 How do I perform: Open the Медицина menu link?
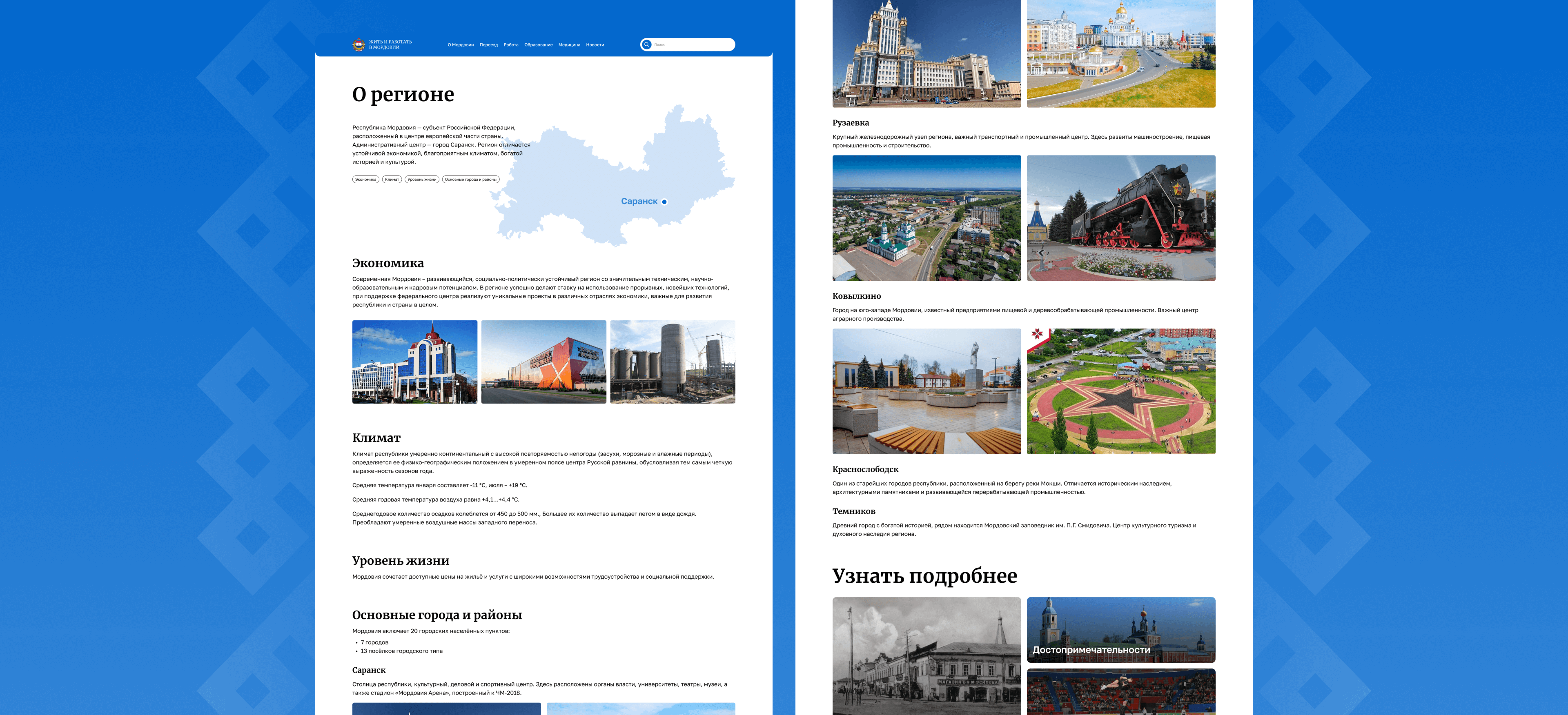tap(569, 45)
